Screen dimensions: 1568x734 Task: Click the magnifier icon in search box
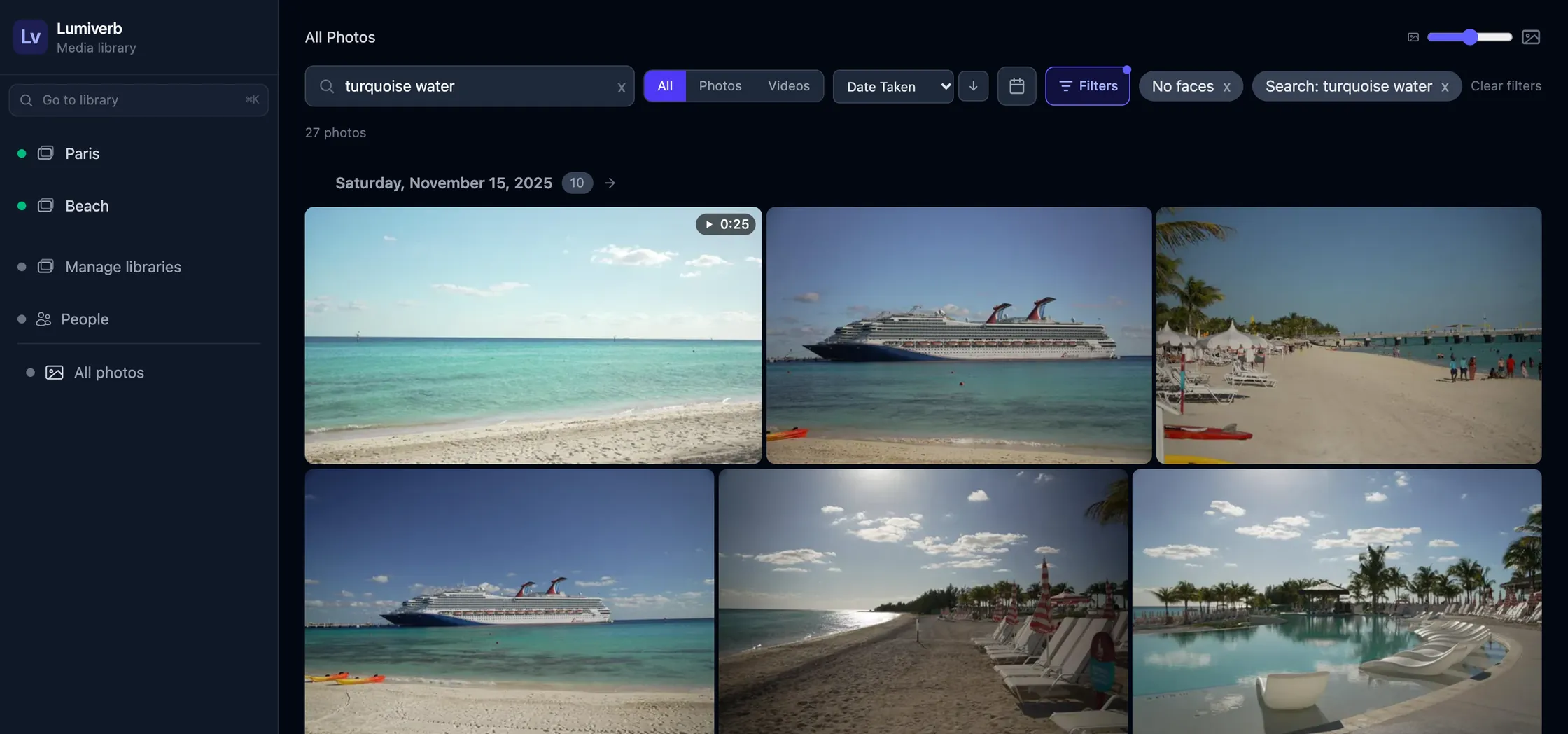(x=326, y=86)
